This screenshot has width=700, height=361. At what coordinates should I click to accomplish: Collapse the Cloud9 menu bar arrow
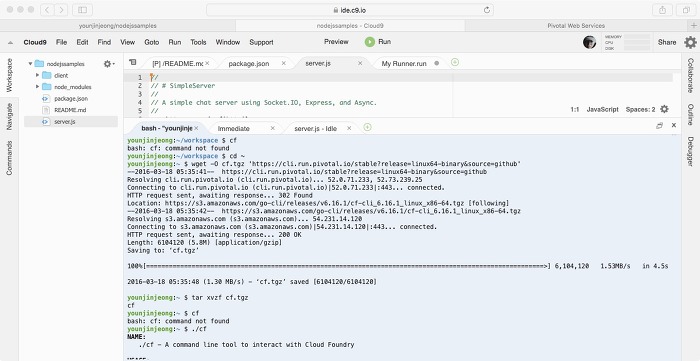pyautogui.click(x=10, y=43)
